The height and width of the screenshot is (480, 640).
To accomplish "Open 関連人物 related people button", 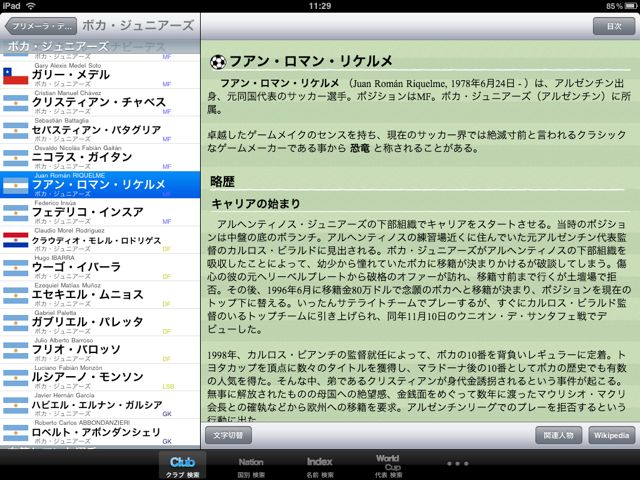I will (x=558, y=435).
